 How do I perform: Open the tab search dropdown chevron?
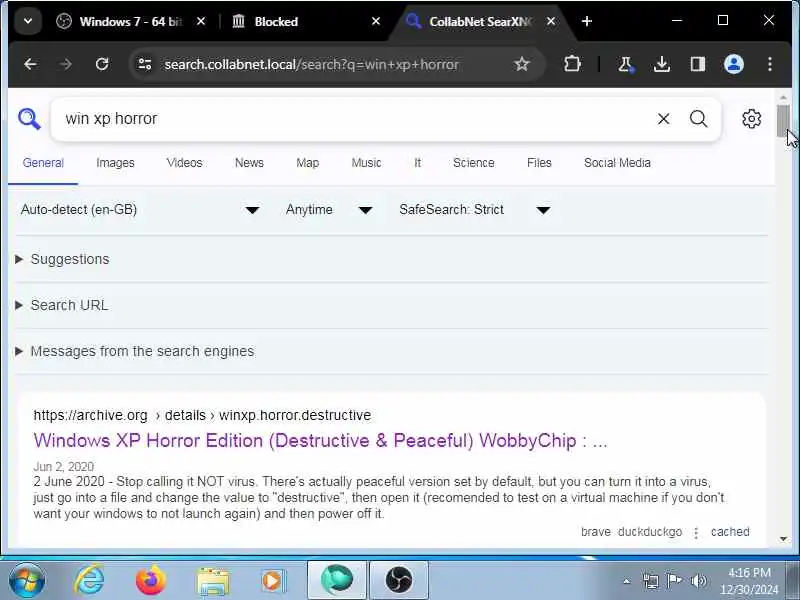click(x=28, y=21)
